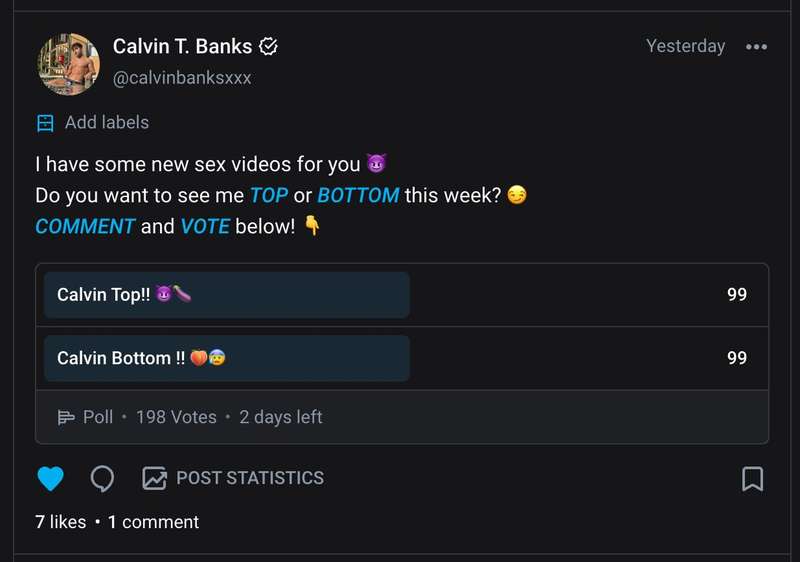Bookmark this post
The width and height of the screenshot is (800, 562).
click(x=752, y=479)
